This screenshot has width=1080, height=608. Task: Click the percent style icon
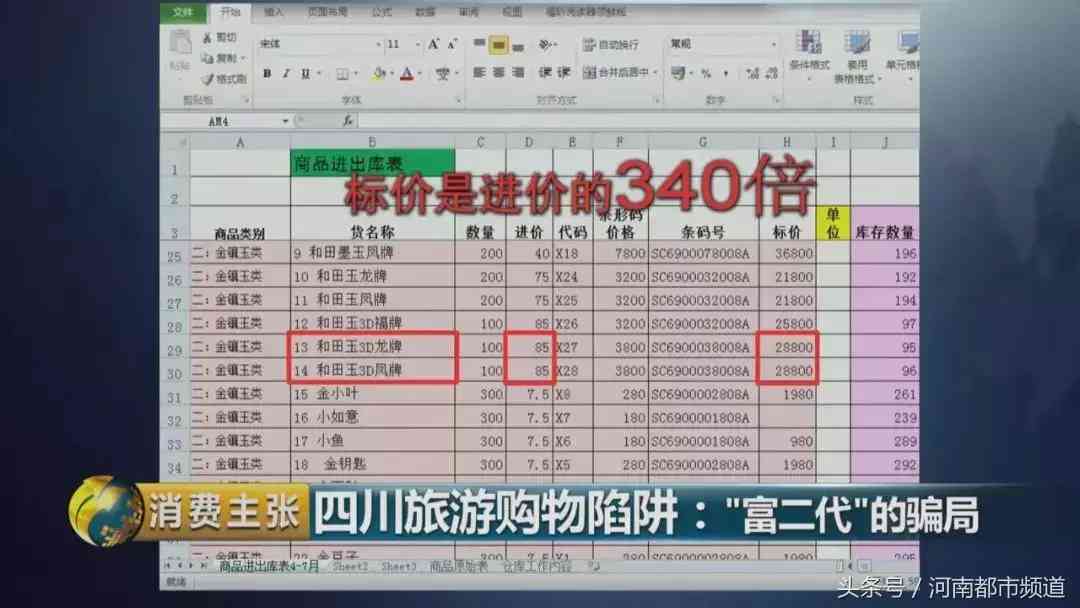click(706, 73)
